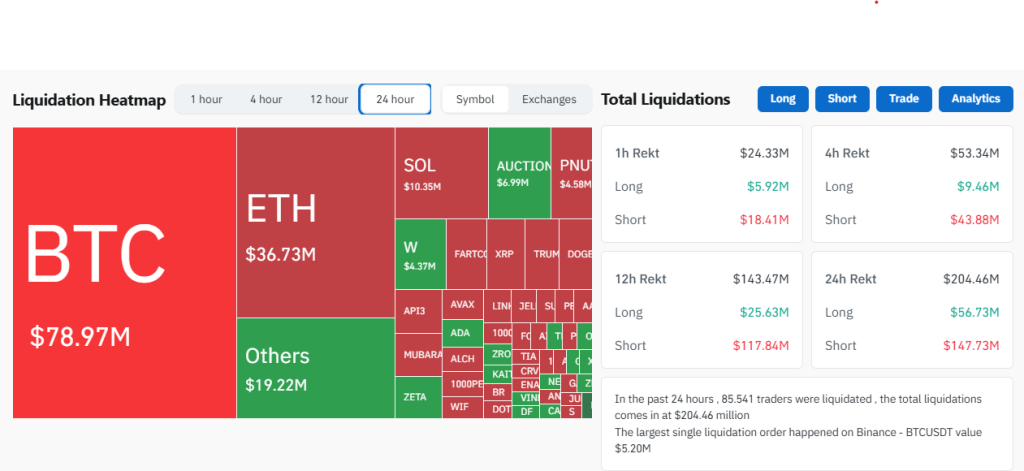Select the green W heatmap tile

click(419, 254)
